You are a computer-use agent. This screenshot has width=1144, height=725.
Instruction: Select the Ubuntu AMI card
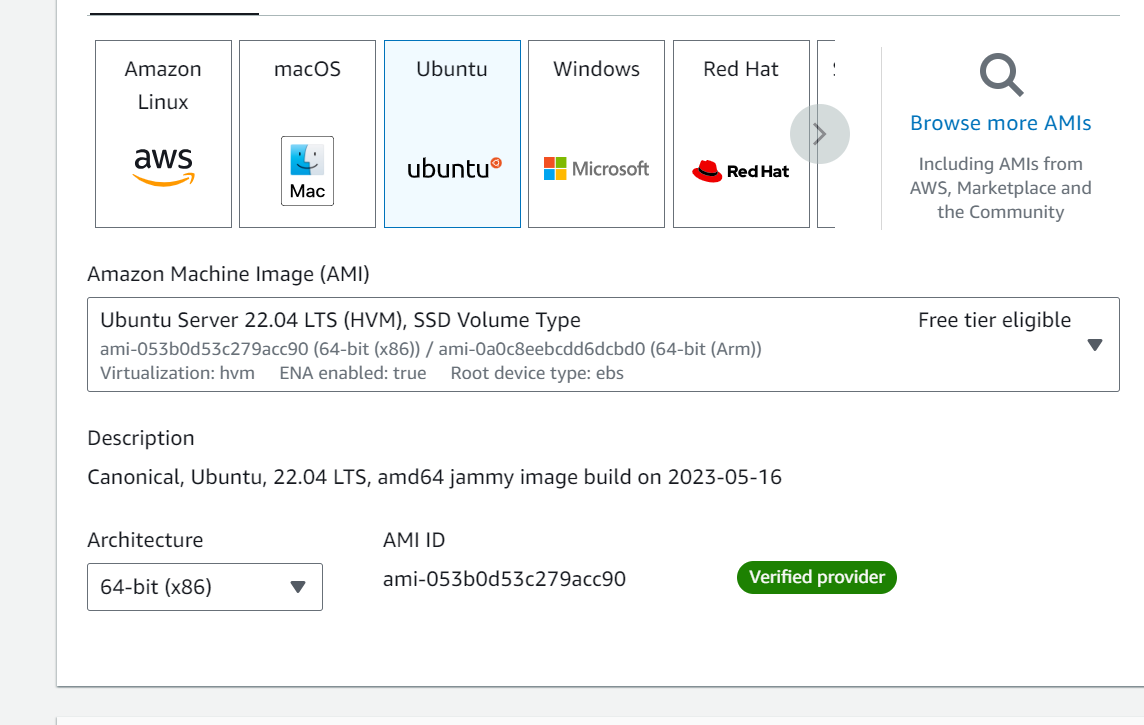[452, 134]
